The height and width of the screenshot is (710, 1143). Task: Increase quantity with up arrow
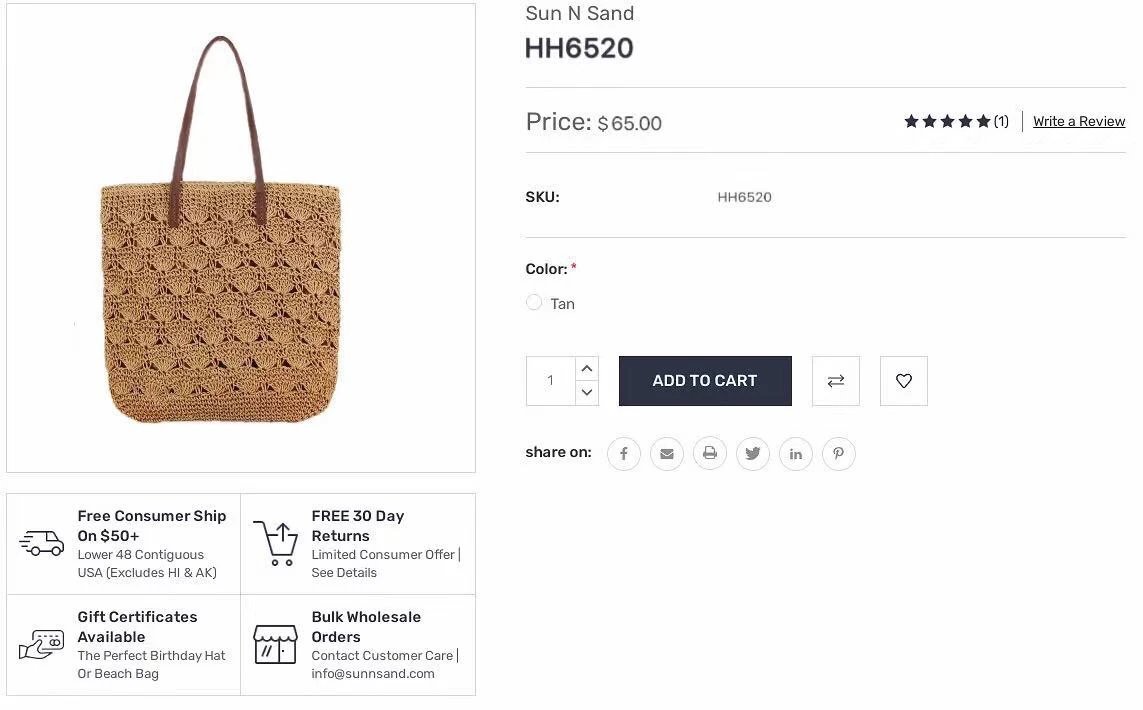(x=587, y=369)
